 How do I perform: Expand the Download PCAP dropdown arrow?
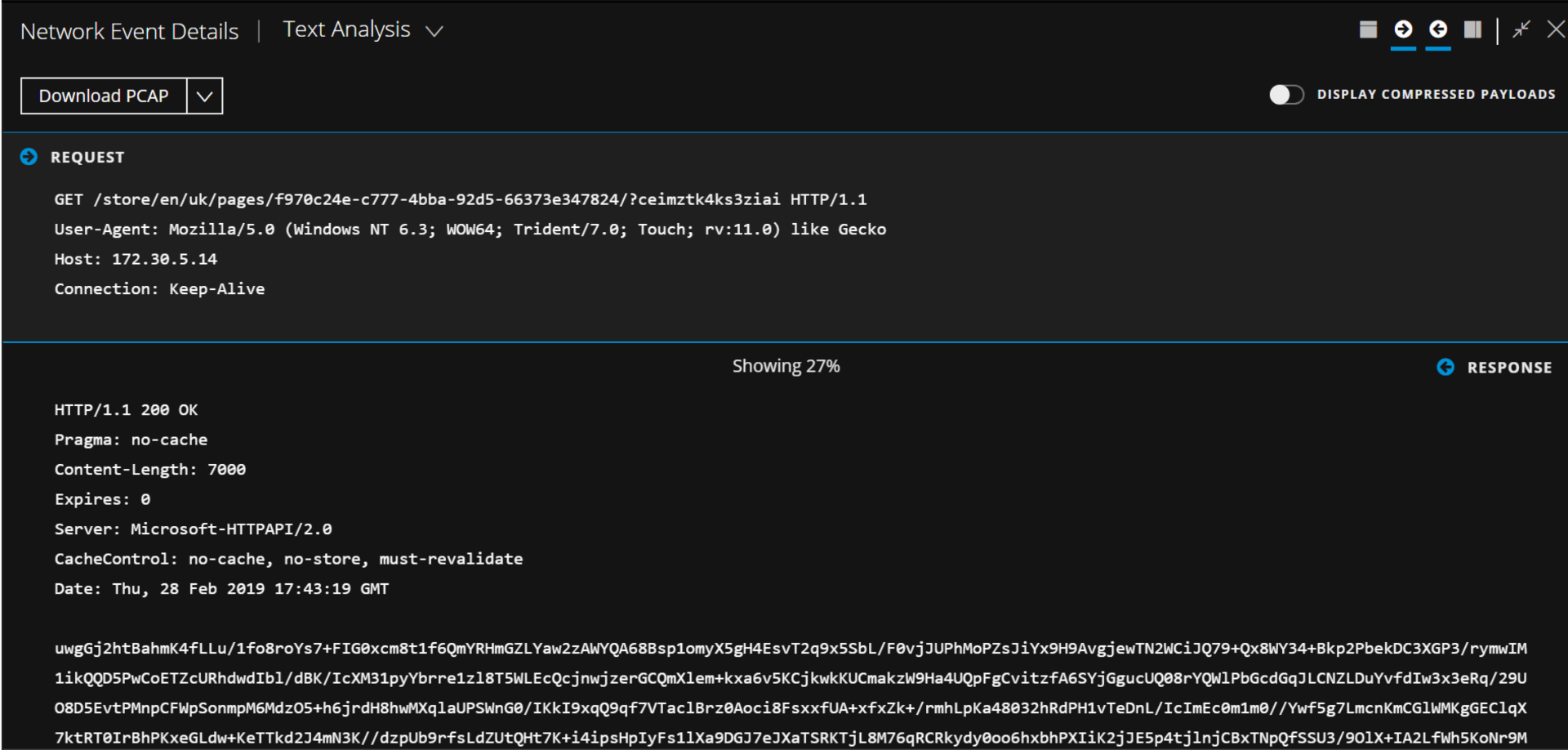tap(205, 96)
